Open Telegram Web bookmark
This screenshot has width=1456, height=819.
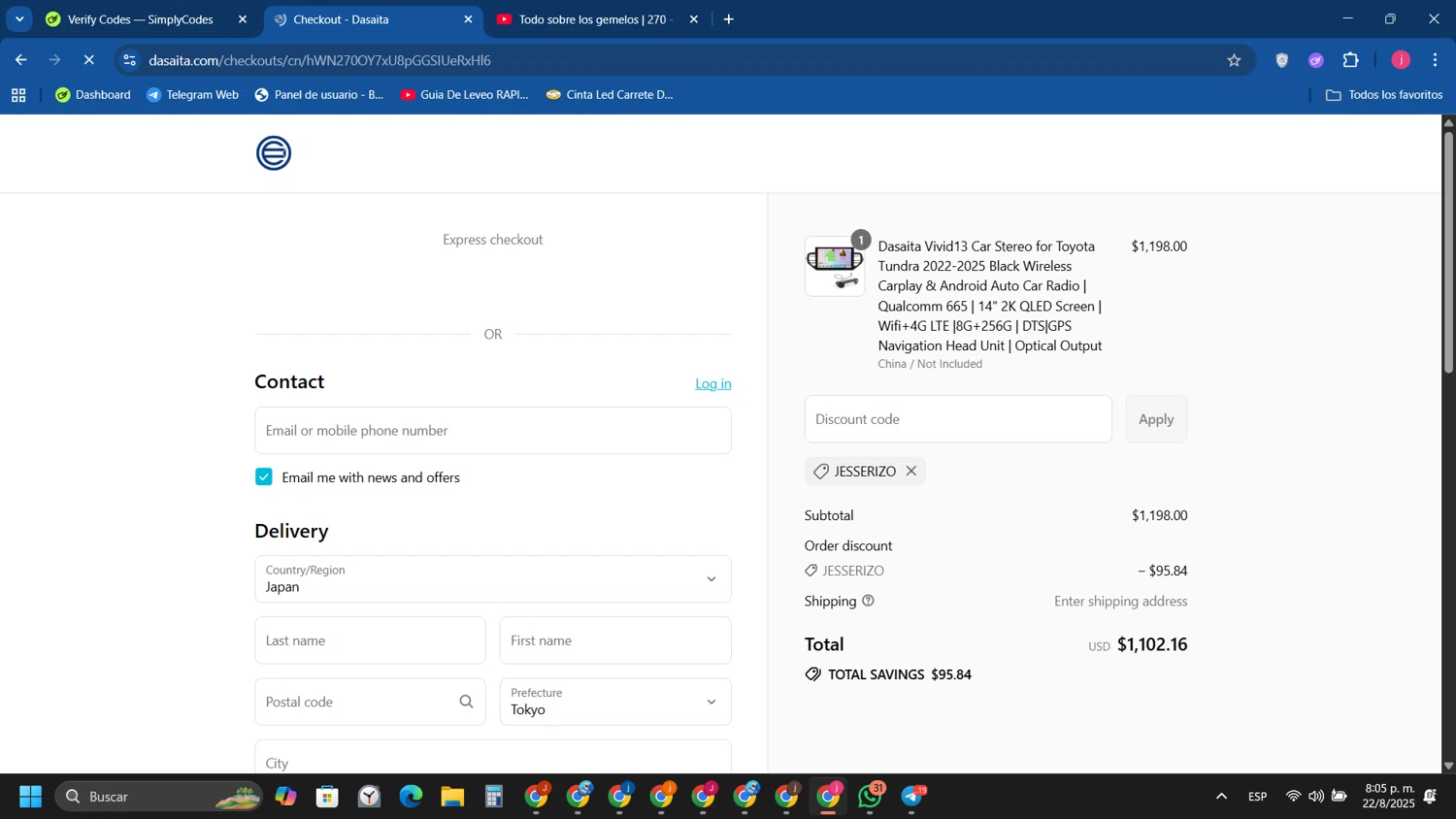point(192,95)
